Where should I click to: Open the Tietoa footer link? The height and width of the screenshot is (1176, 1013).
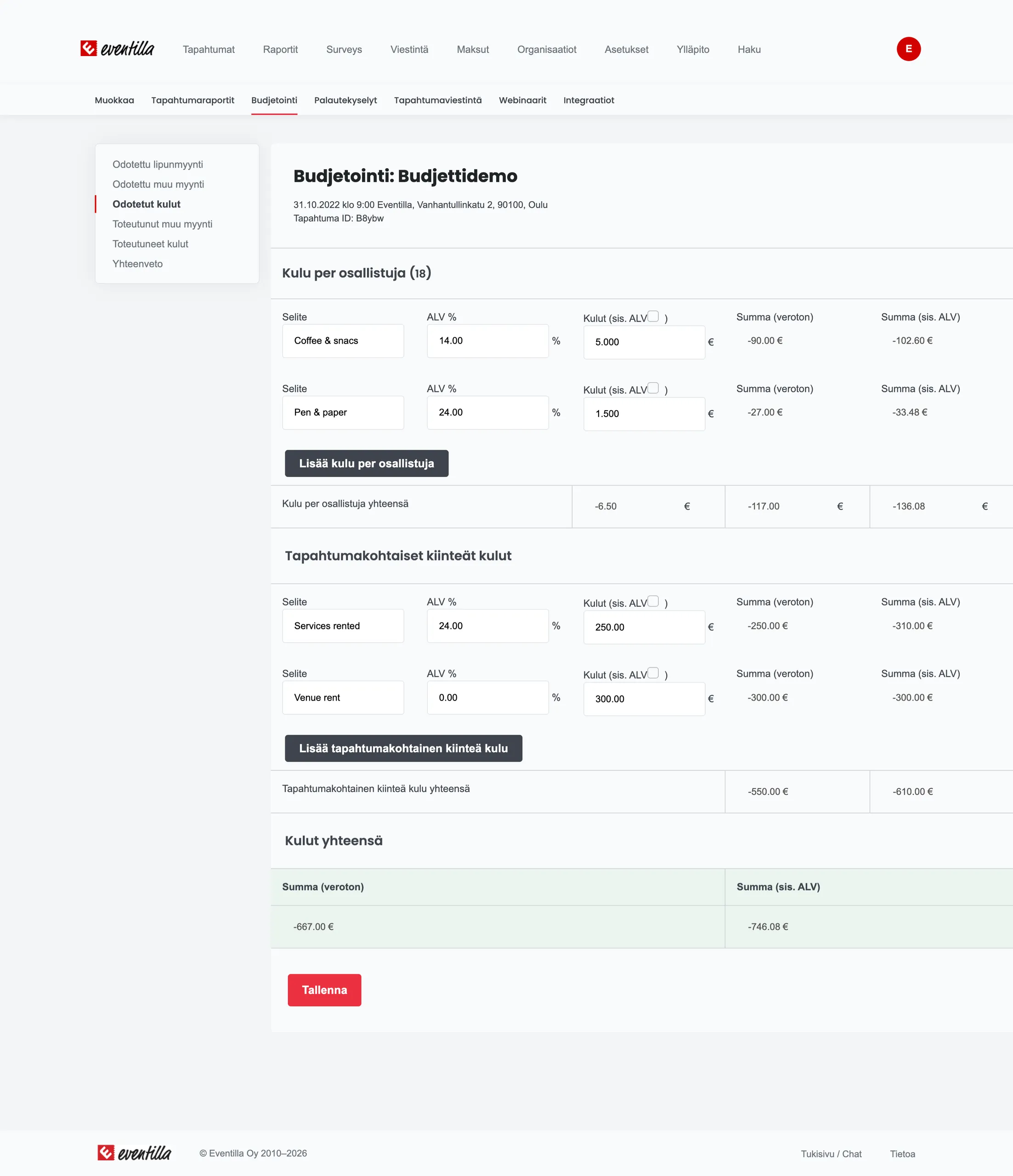[x=902, y=1154]
